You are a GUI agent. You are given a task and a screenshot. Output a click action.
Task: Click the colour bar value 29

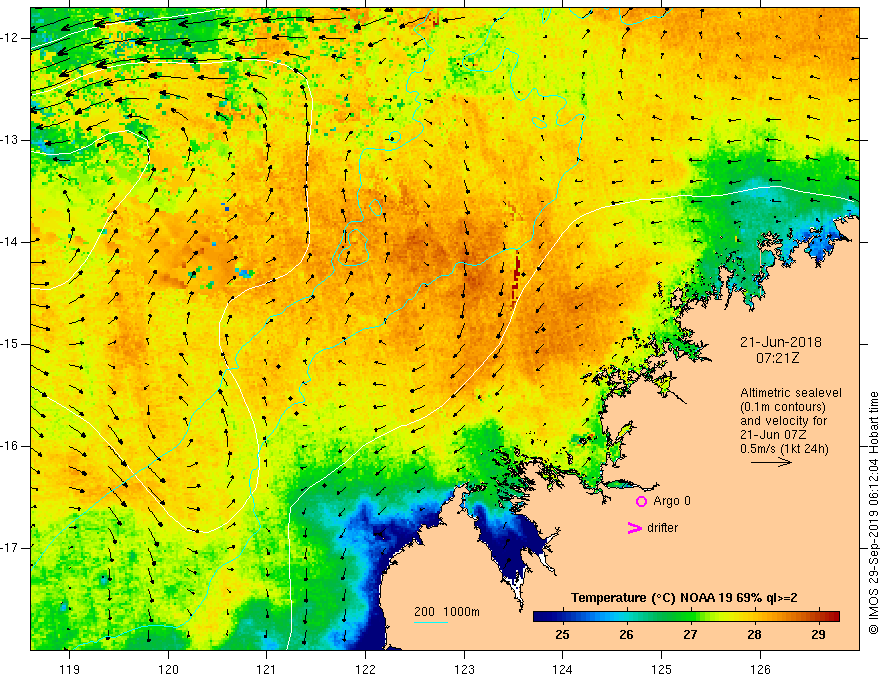(x=818, y=635)
